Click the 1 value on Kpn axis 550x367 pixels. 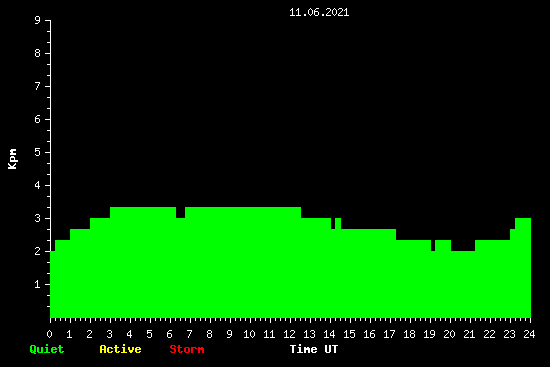pyautogui.click(x=37, y=284)
